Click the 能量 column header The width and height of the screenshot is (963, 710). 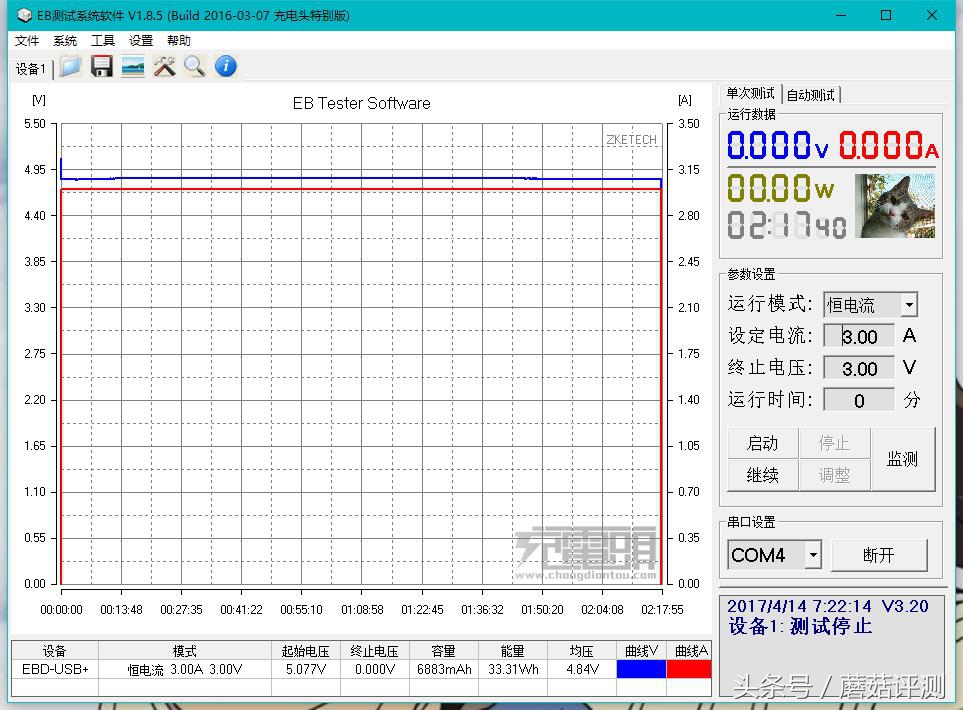tap(513, 651)
